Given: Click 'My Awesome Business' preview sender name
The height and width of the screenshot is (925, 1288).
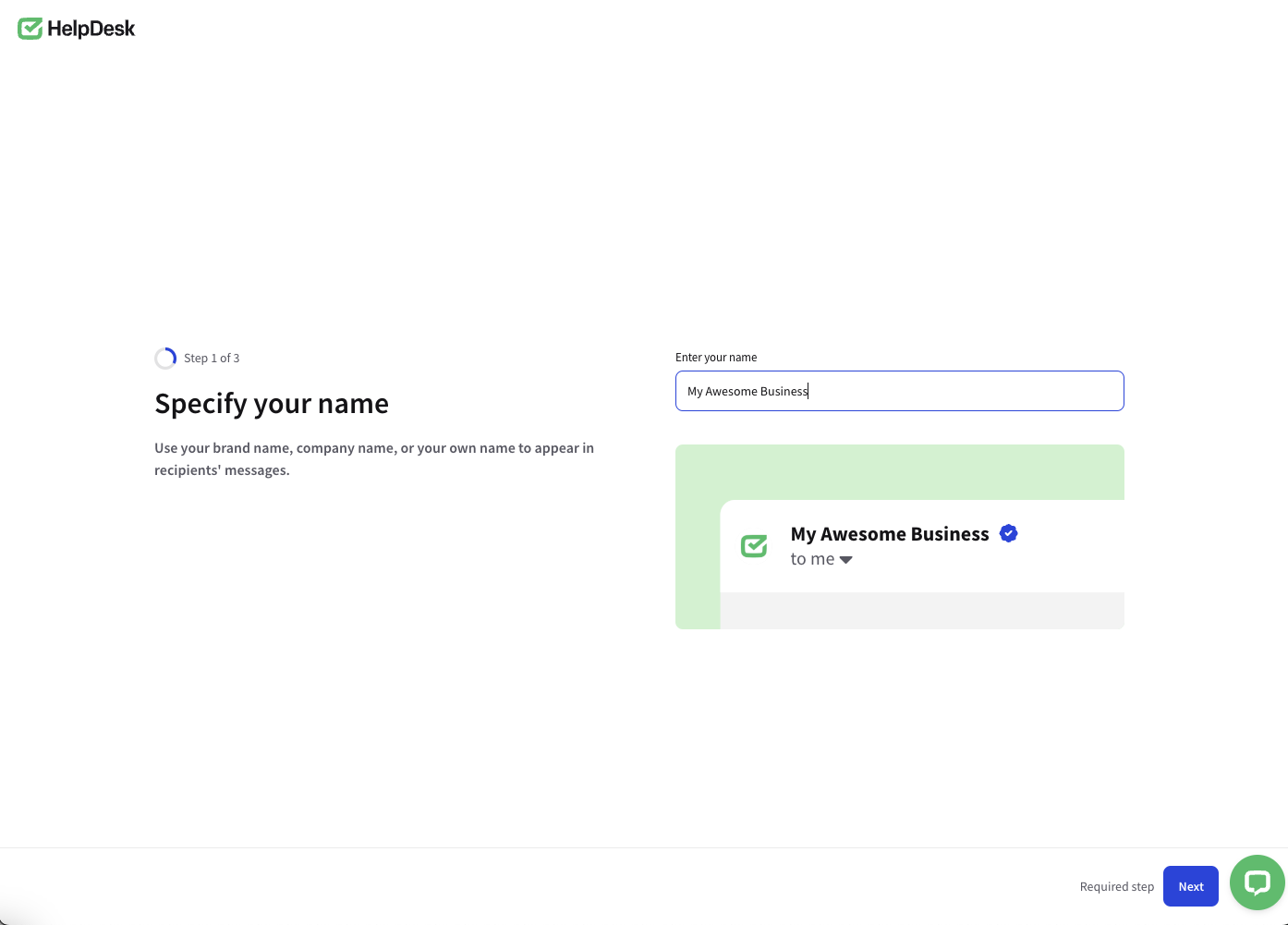Looking at the screenshot, I should pyautogui.click(x=890, y=534).
